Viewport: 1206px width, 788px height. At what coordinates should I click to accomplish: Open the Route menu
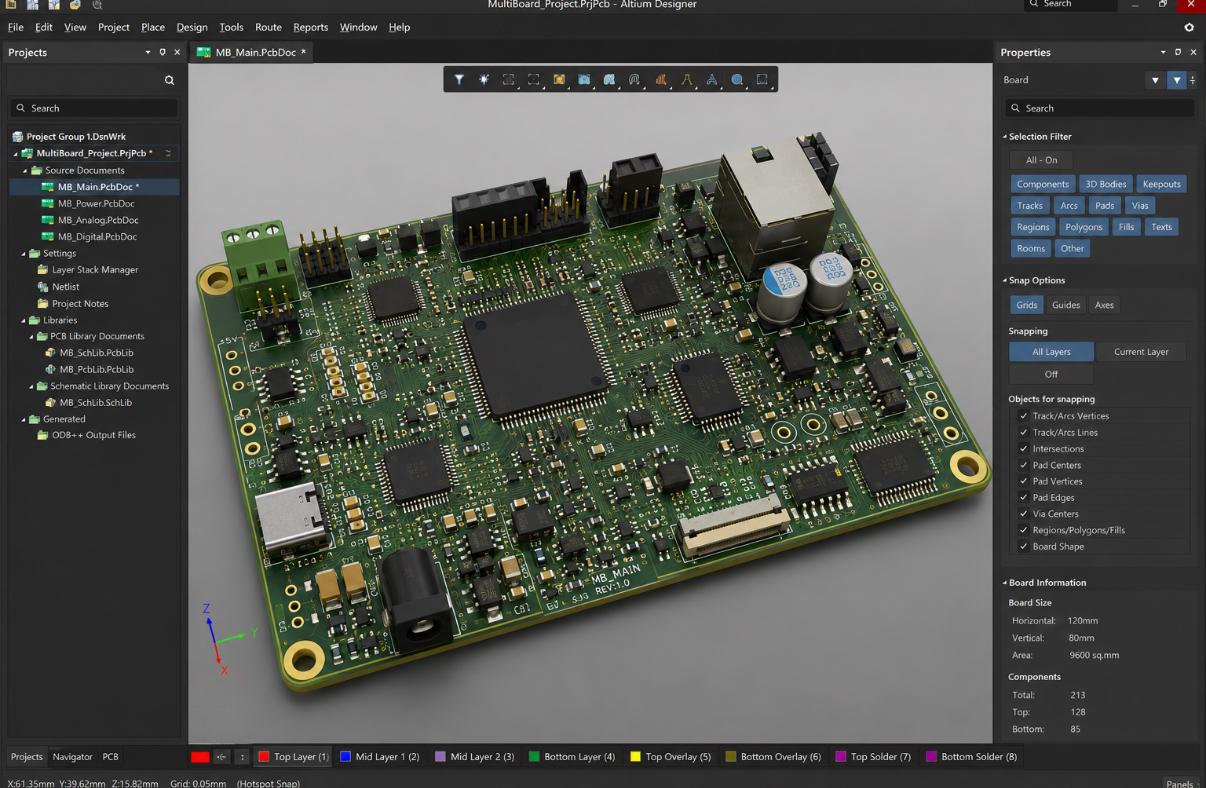(268, 27)
